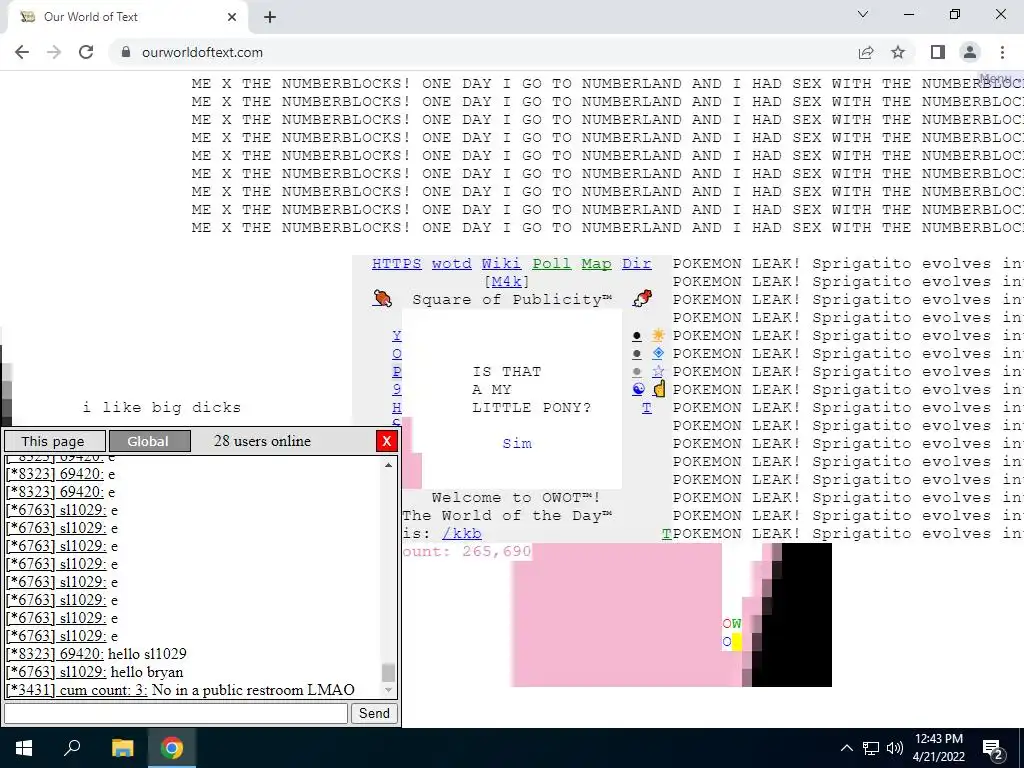Viewport: 1024px width, 768px height.
Task: Click the red candy emoji link
Action: (x=642, y=299)
